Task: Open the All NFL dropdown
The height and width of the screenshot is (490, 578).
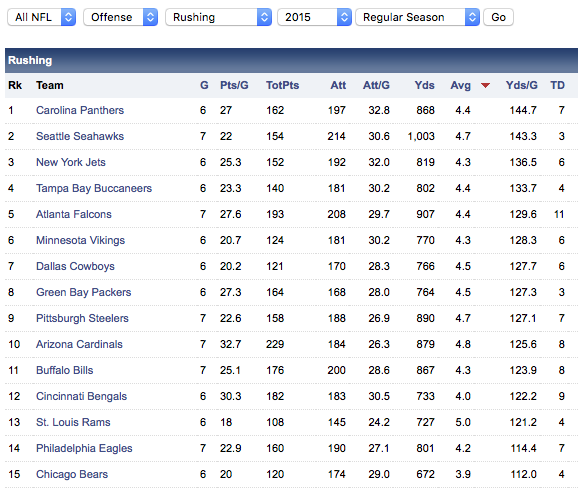Action: [42, 17]
